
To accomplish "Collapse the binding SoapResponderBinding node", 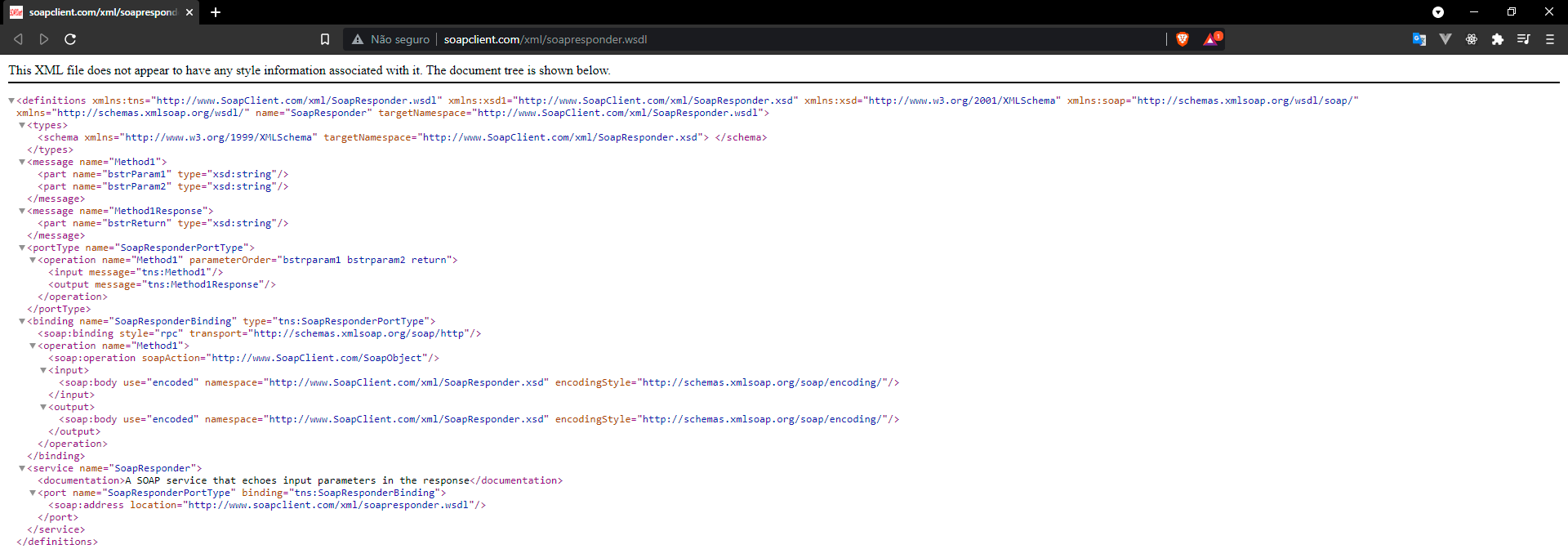I will pyautogui.click(x=22, y=321).
